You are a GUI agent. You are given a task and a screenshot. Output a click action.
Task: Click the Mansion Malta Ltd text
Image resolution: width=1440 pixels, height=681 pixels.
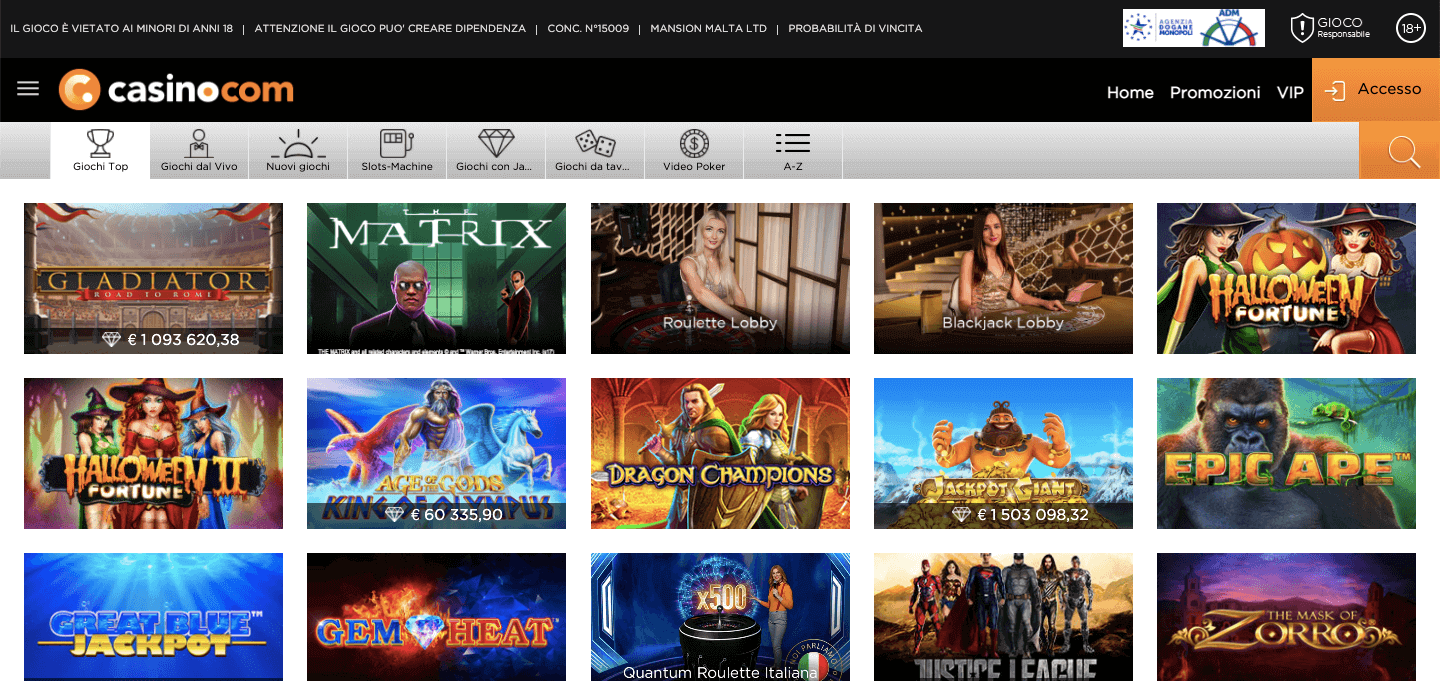(x=708, y=28)
